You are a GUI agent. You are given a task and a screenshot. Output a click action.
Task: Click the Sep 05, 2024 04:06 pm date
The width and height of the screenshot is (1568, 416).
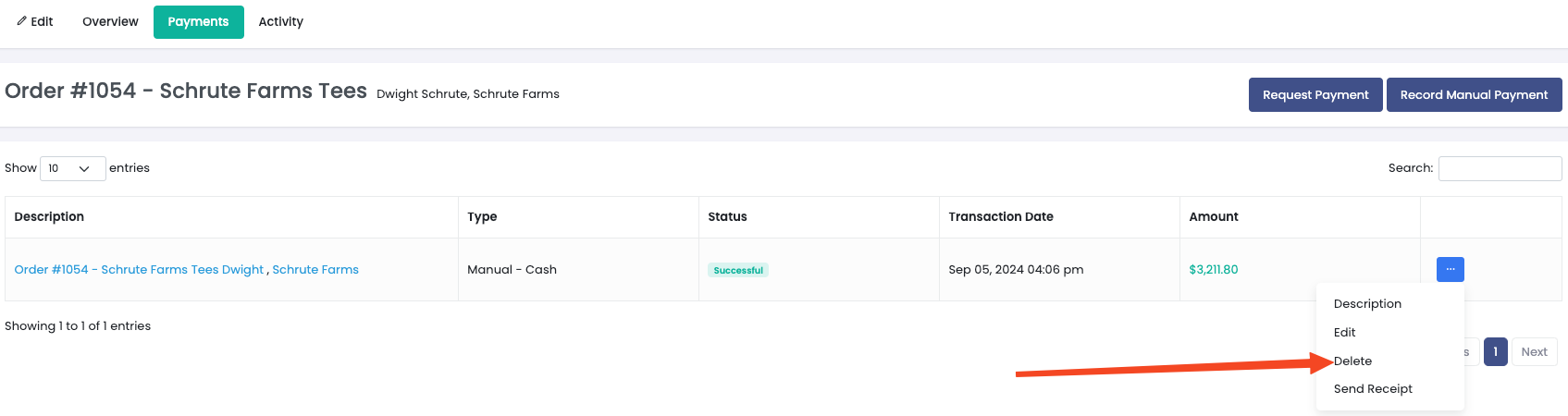(x=1016, y=270)
